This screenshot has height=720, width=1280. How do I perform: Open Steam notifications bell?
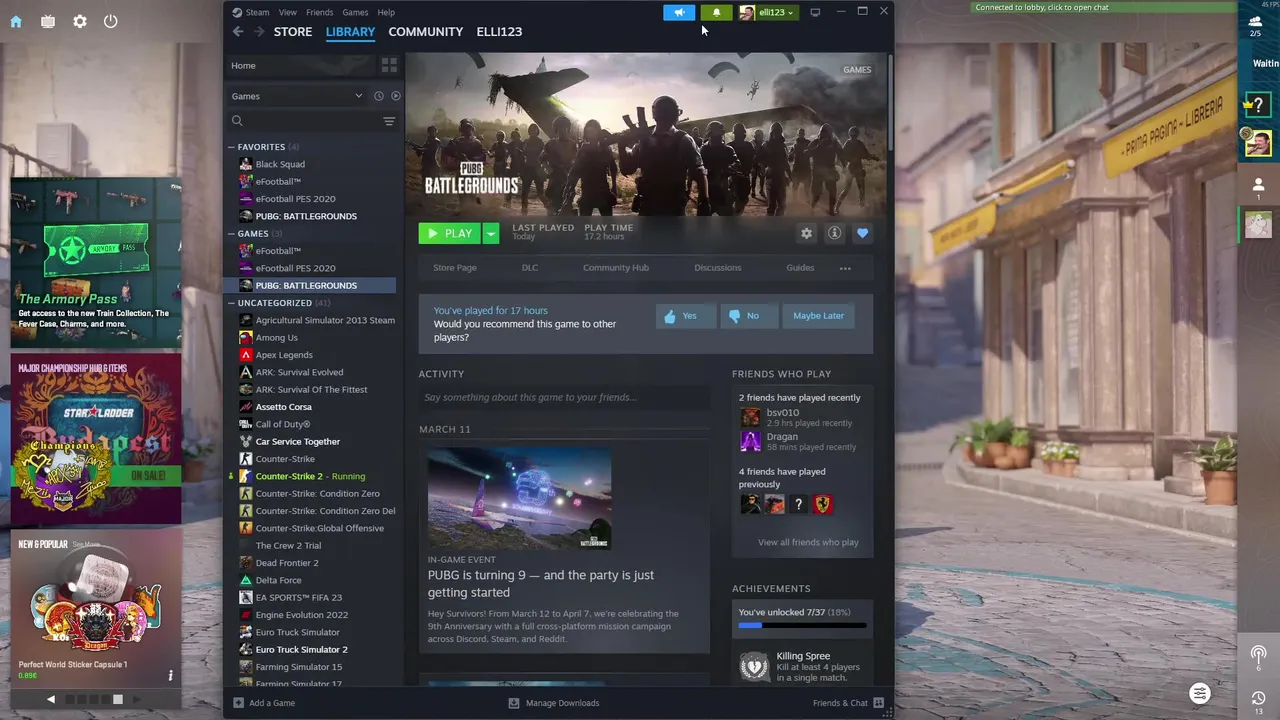[x=716, y=12]
